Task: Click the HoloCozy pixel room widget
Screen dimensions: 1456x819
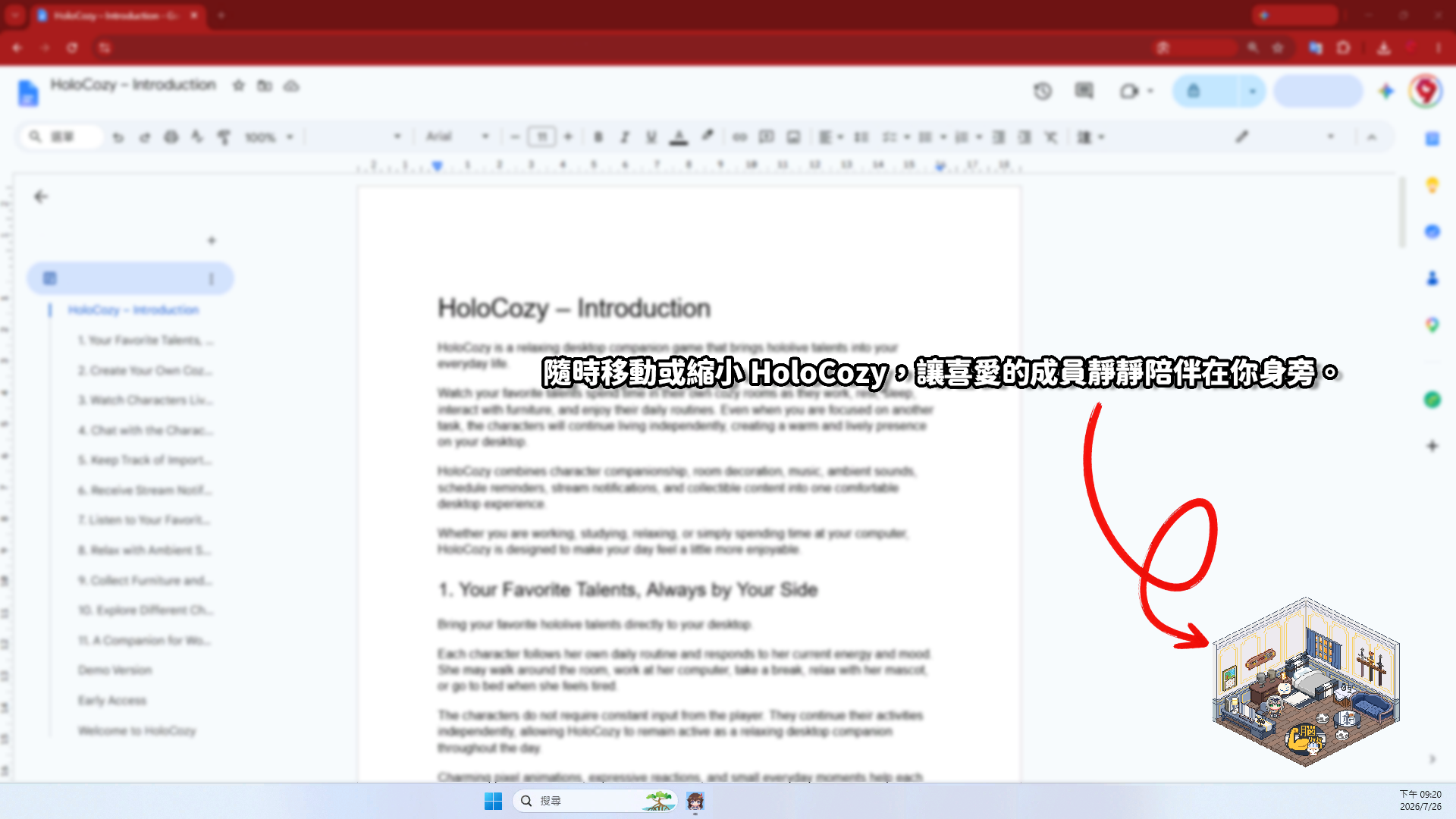Action: pyautogui.click(x=1306, y=682)
